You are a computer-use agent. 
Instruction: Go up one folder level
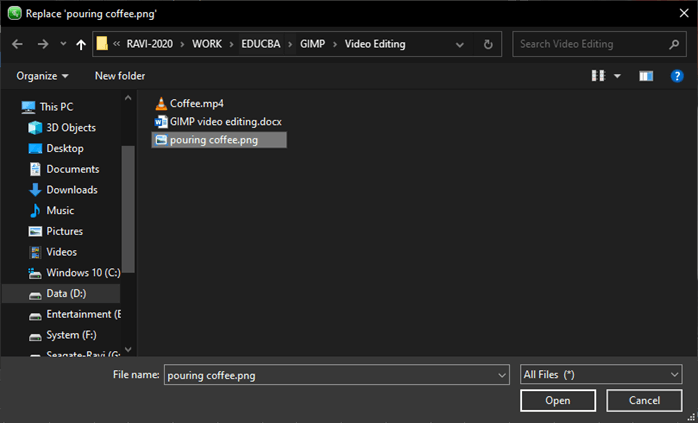[81, 44]
